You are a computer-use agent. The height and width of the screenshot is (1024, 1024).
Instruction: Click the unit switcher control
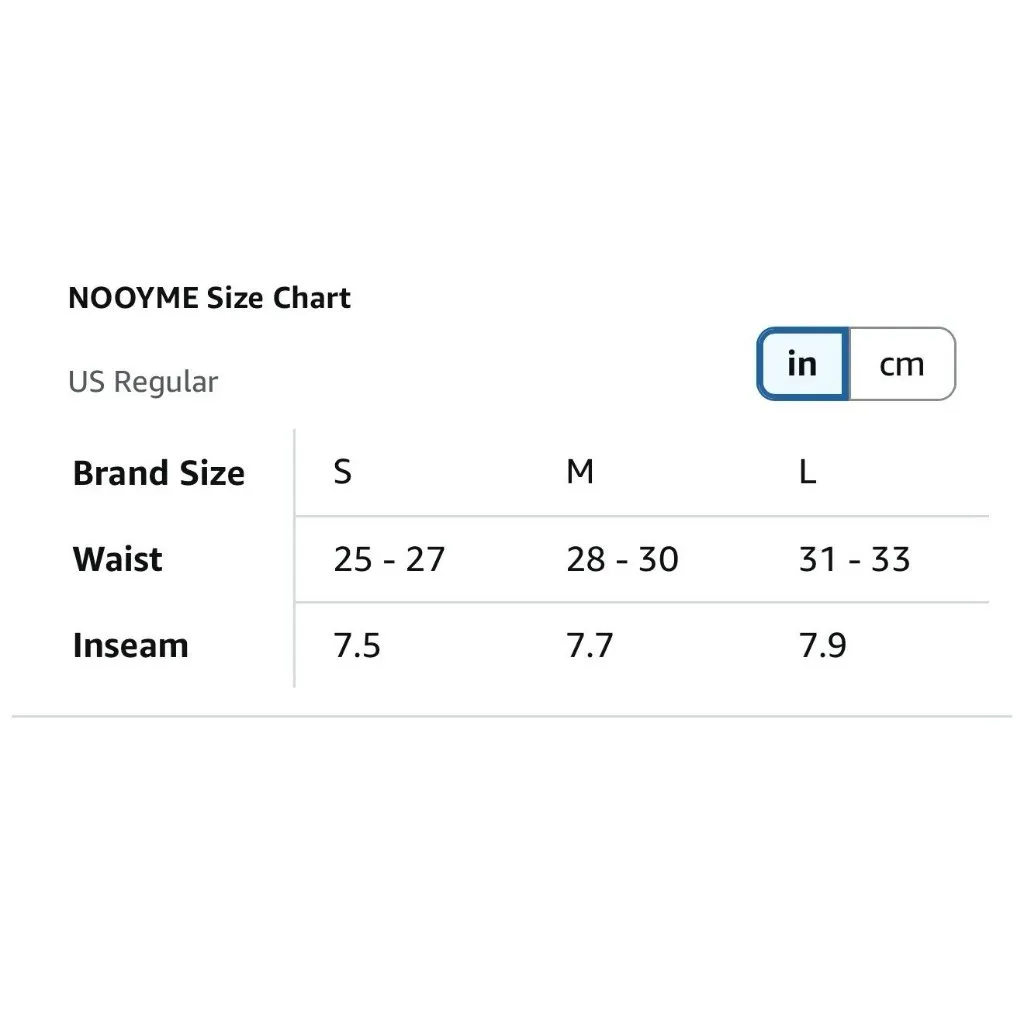pos(855,364)
